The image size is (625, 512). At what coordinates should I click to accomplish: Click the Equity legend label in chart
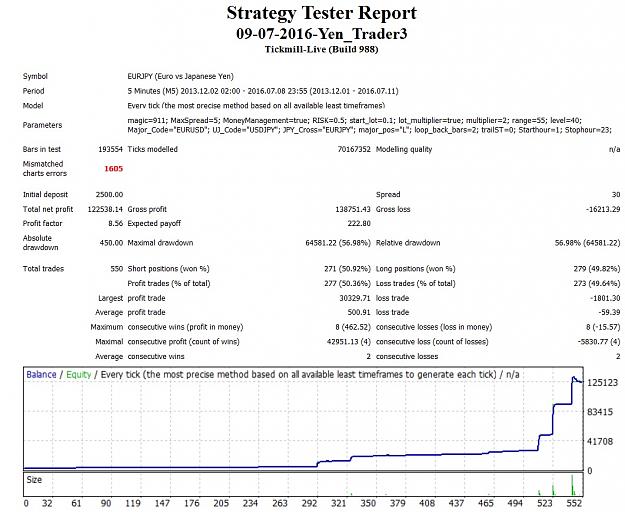(x=79, y=375)
